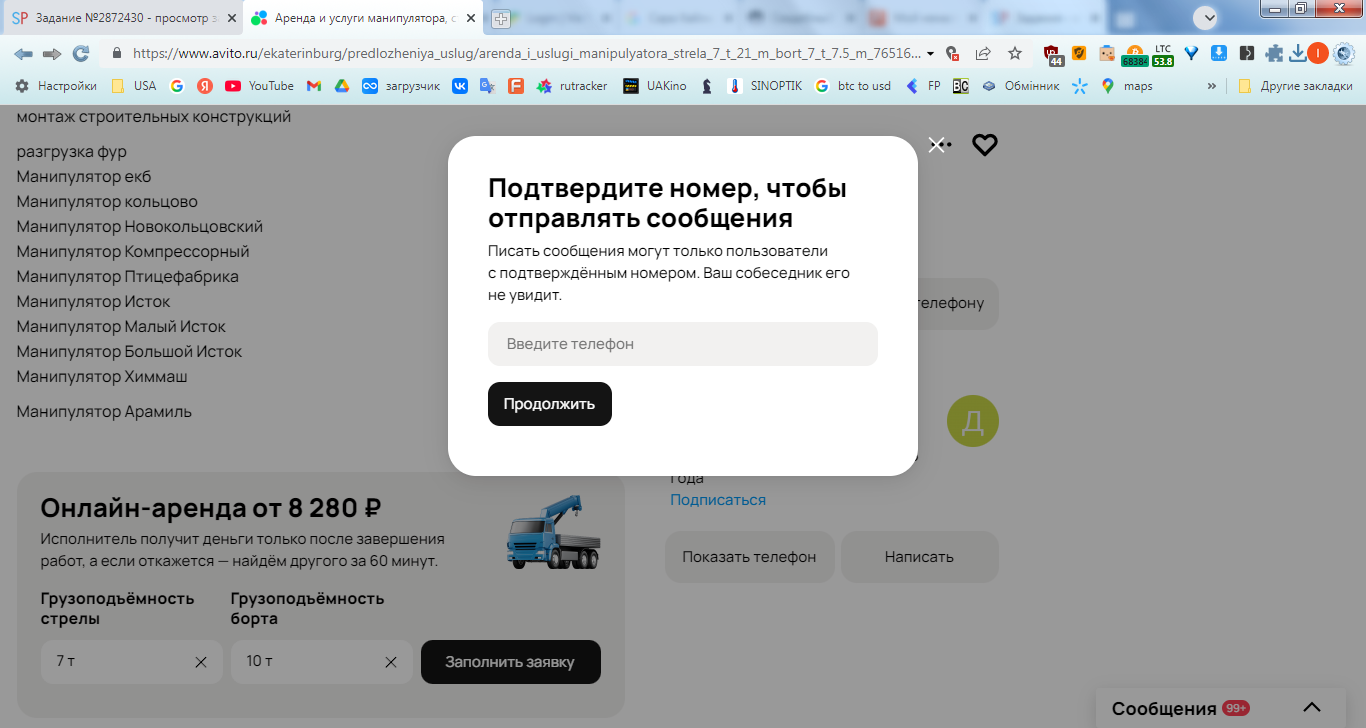
Task: Close the phone confirmation dialog
Action: point(936,145)
